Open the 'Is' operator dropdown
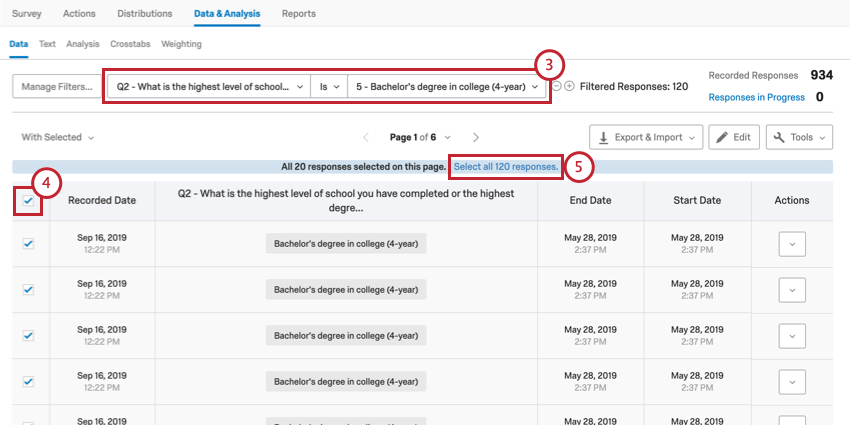 click(329, 87)
